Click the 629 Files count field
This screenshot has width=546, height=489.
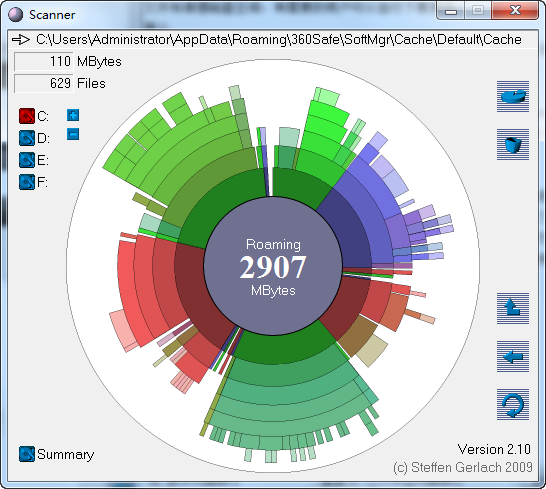click(44, 84)
